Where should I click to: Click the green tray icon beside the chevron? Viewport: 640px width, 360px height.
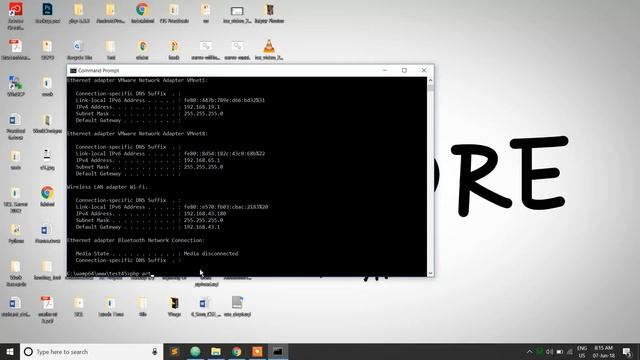point(540,352)
